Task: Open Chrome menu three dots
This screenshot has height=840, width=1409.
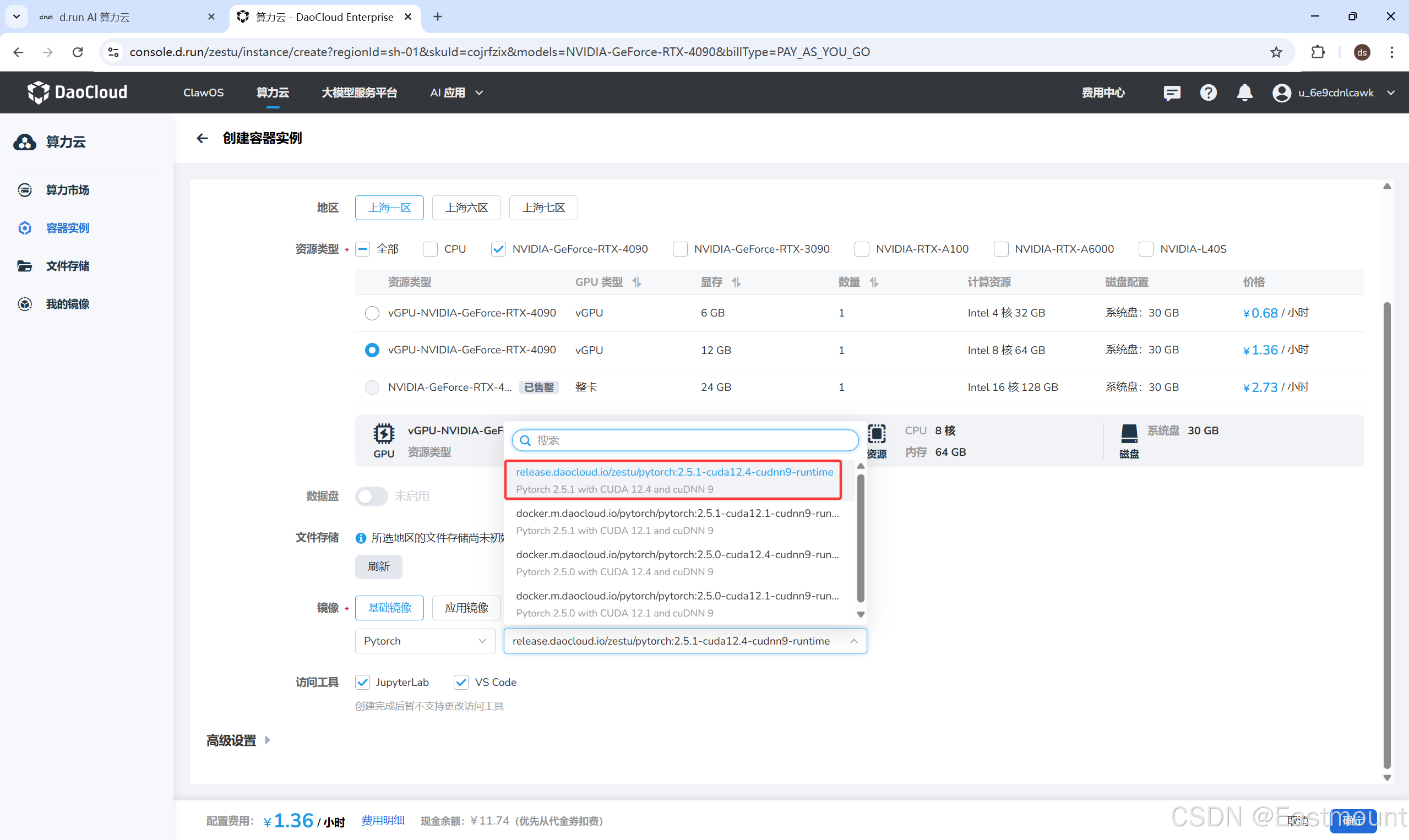Action: (x=1391, y=52)
